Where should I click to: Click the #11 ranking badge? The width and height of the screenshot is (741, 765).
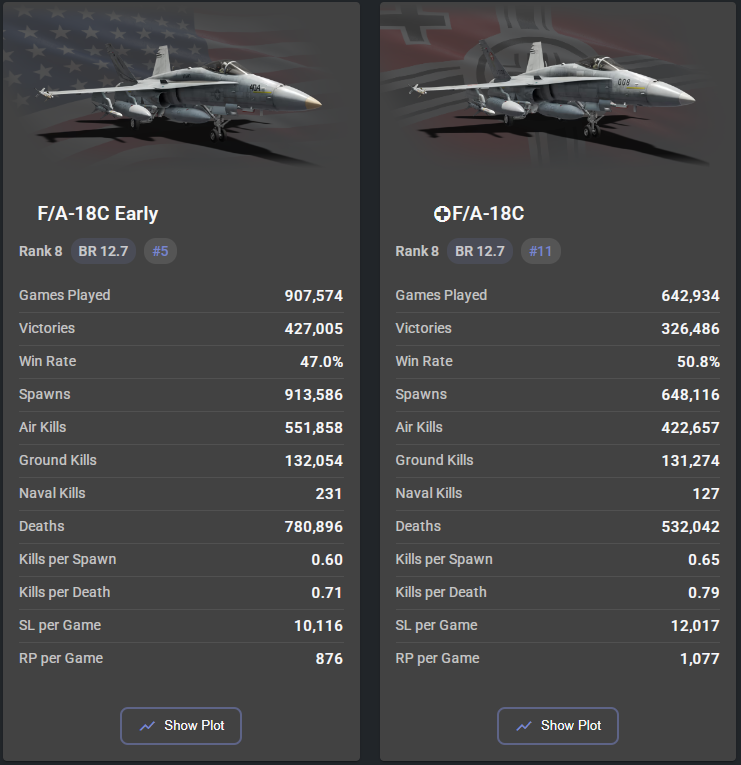click(x=540, y=251)
